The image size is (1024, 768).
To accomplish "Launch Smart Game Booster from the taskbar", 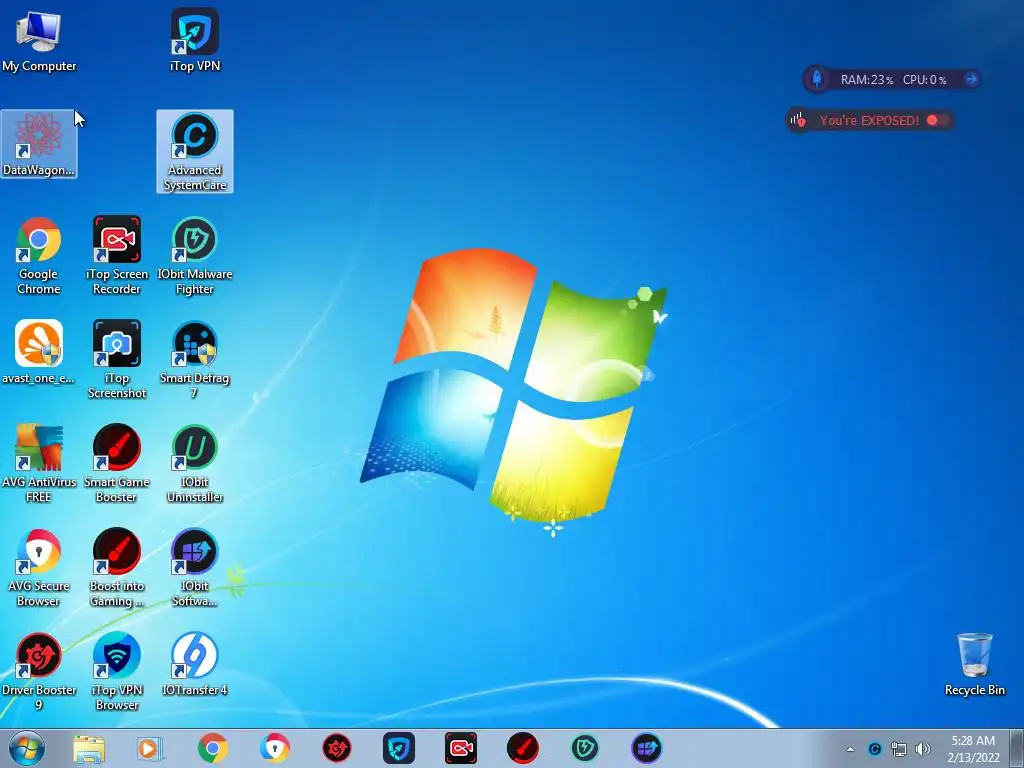I will click(x=523, y=748).
